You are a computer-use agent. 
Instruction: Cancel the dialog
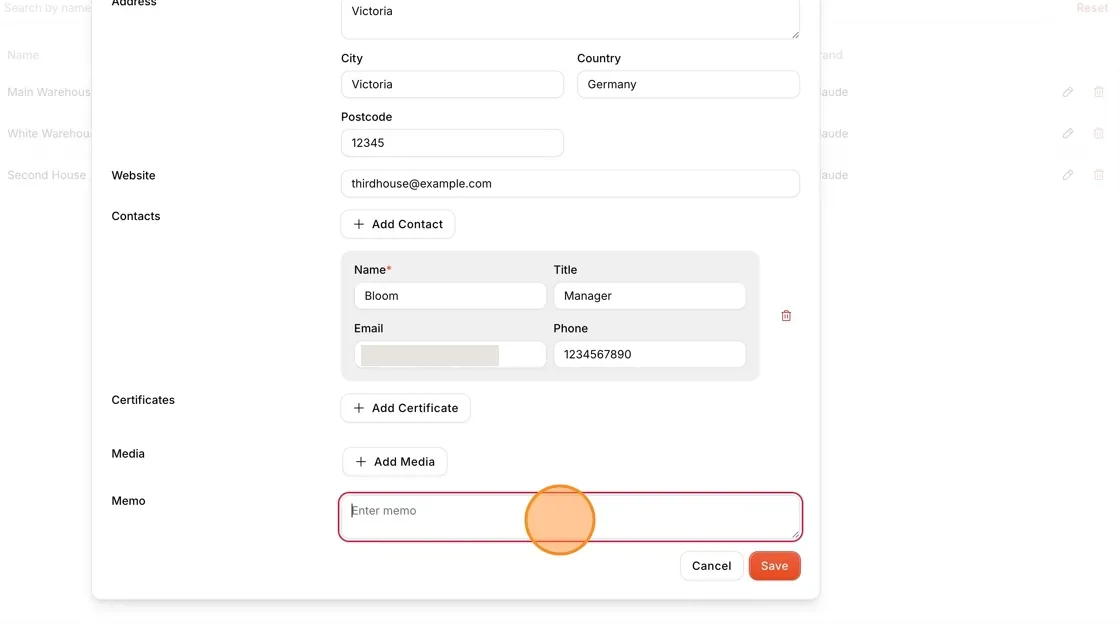click(711, 566)
